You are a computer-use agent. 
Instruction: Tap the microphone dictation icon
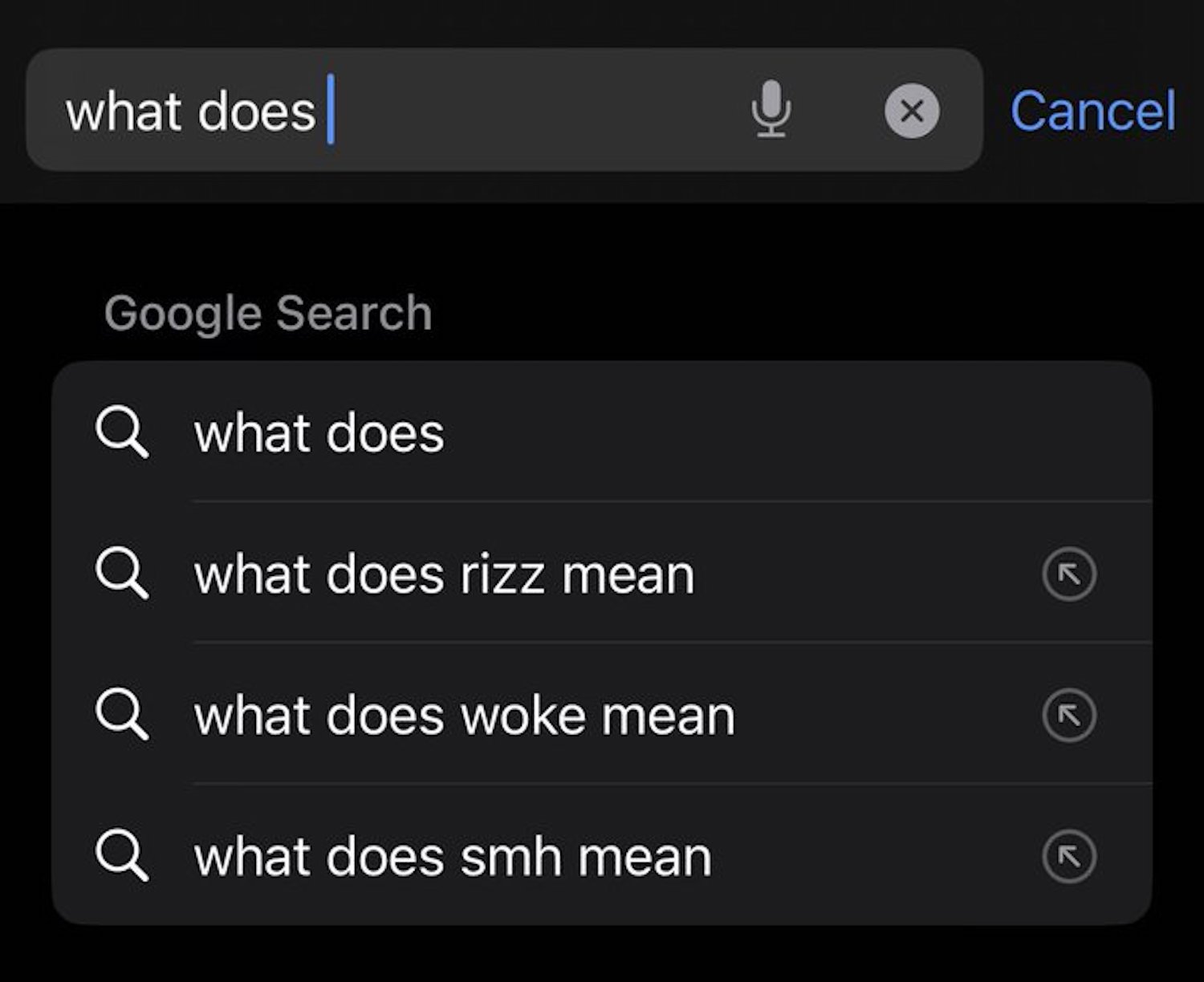pos(771,109)
